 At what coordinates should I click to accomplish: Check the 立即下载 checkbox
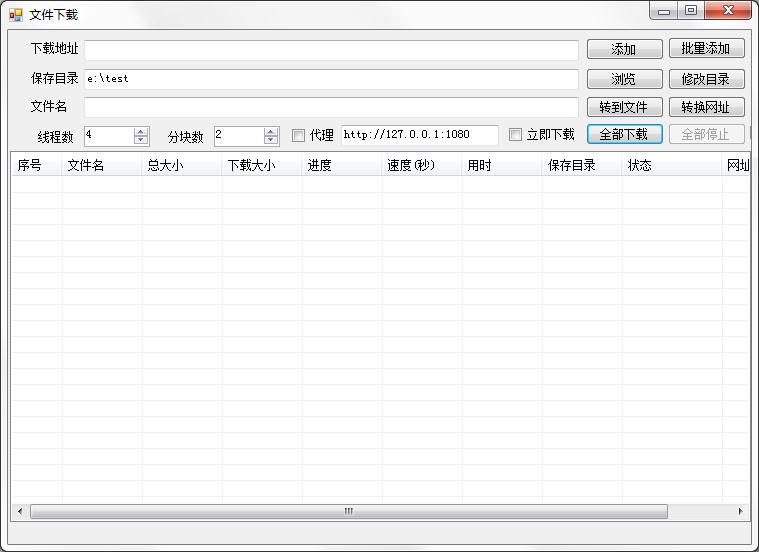coord(515,135)
